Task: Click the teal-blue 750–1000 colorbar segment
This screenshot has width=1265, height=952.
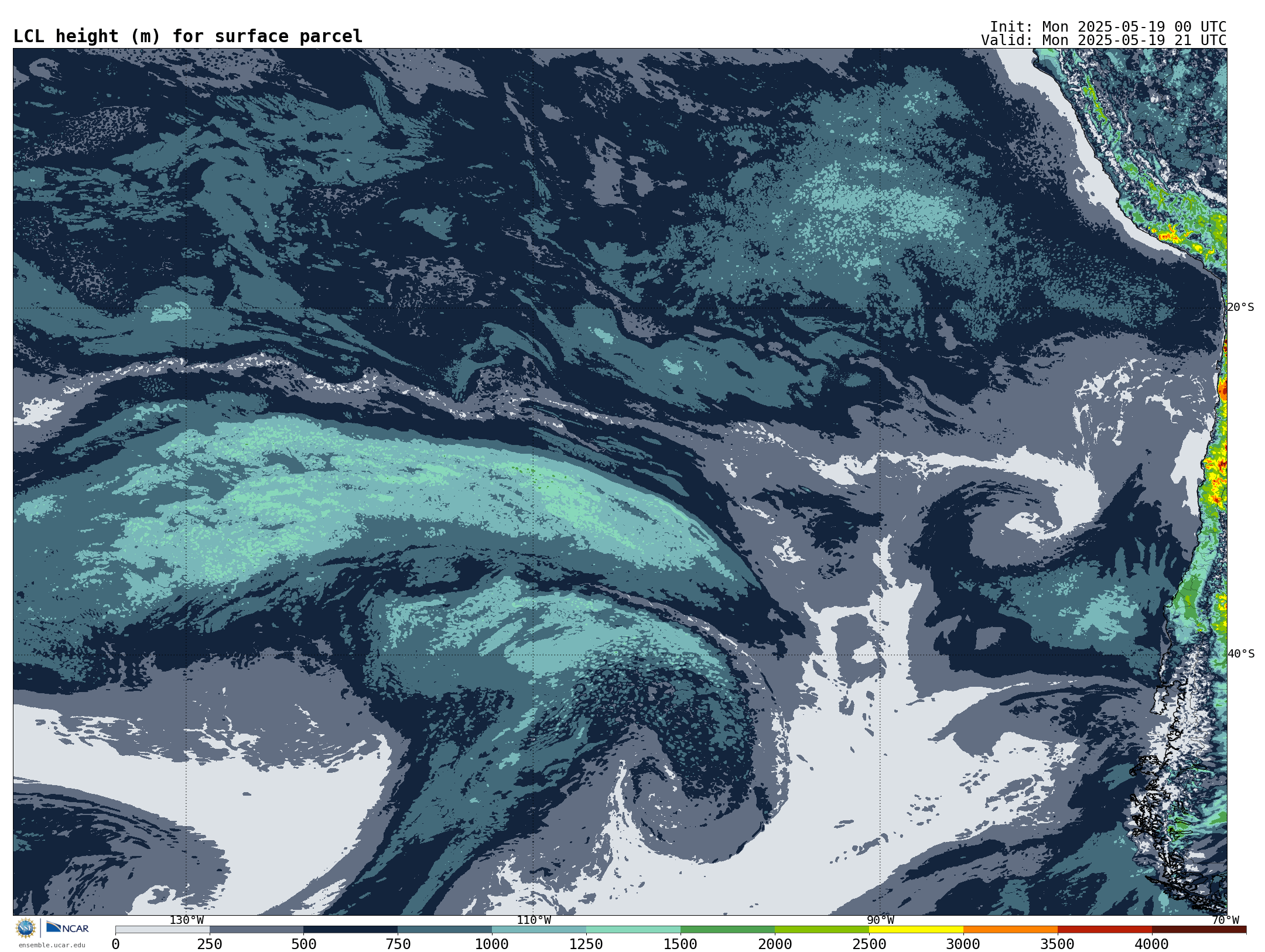Action: pyautogui.click(x=445, y=930)
